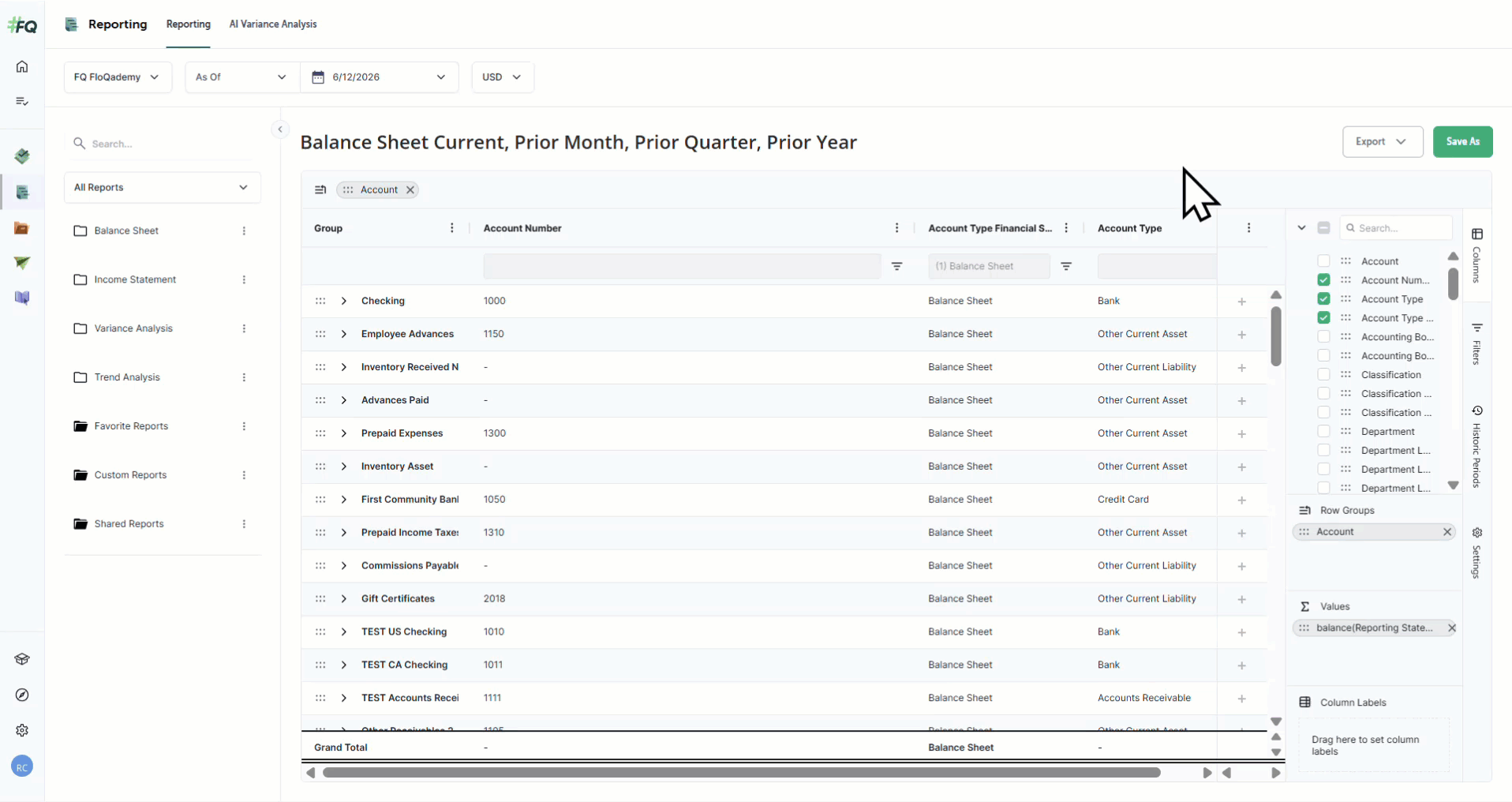Click the (1) Balance Sheet filter field
The image size is (1512, 802).
(x=989, y=266)
